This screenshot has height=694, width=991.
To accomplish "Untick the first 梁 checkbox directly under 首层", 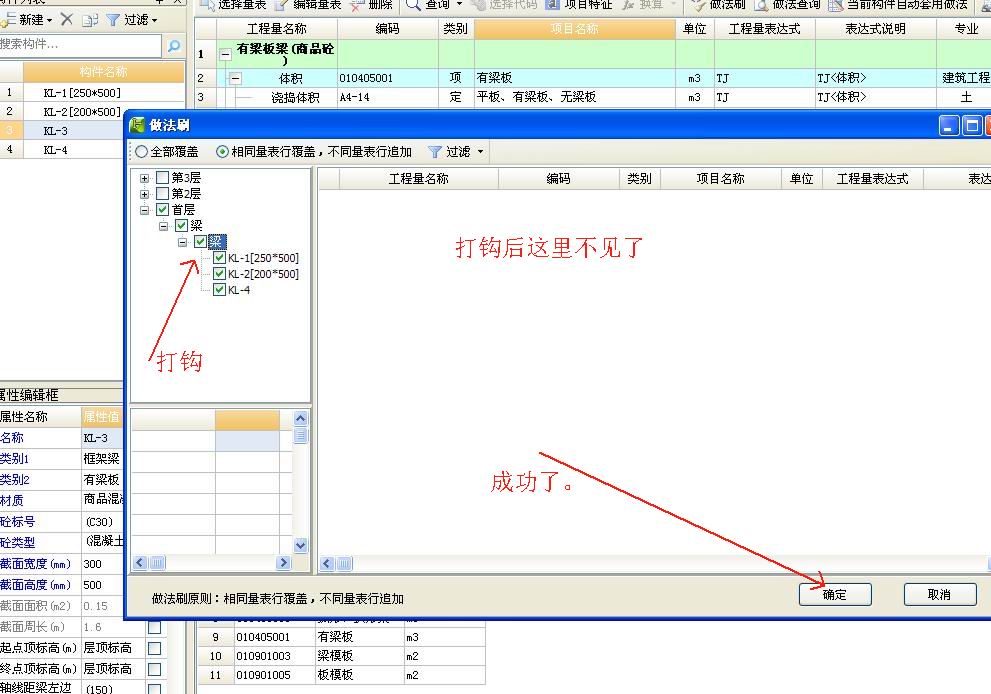I will coord(181,226).
